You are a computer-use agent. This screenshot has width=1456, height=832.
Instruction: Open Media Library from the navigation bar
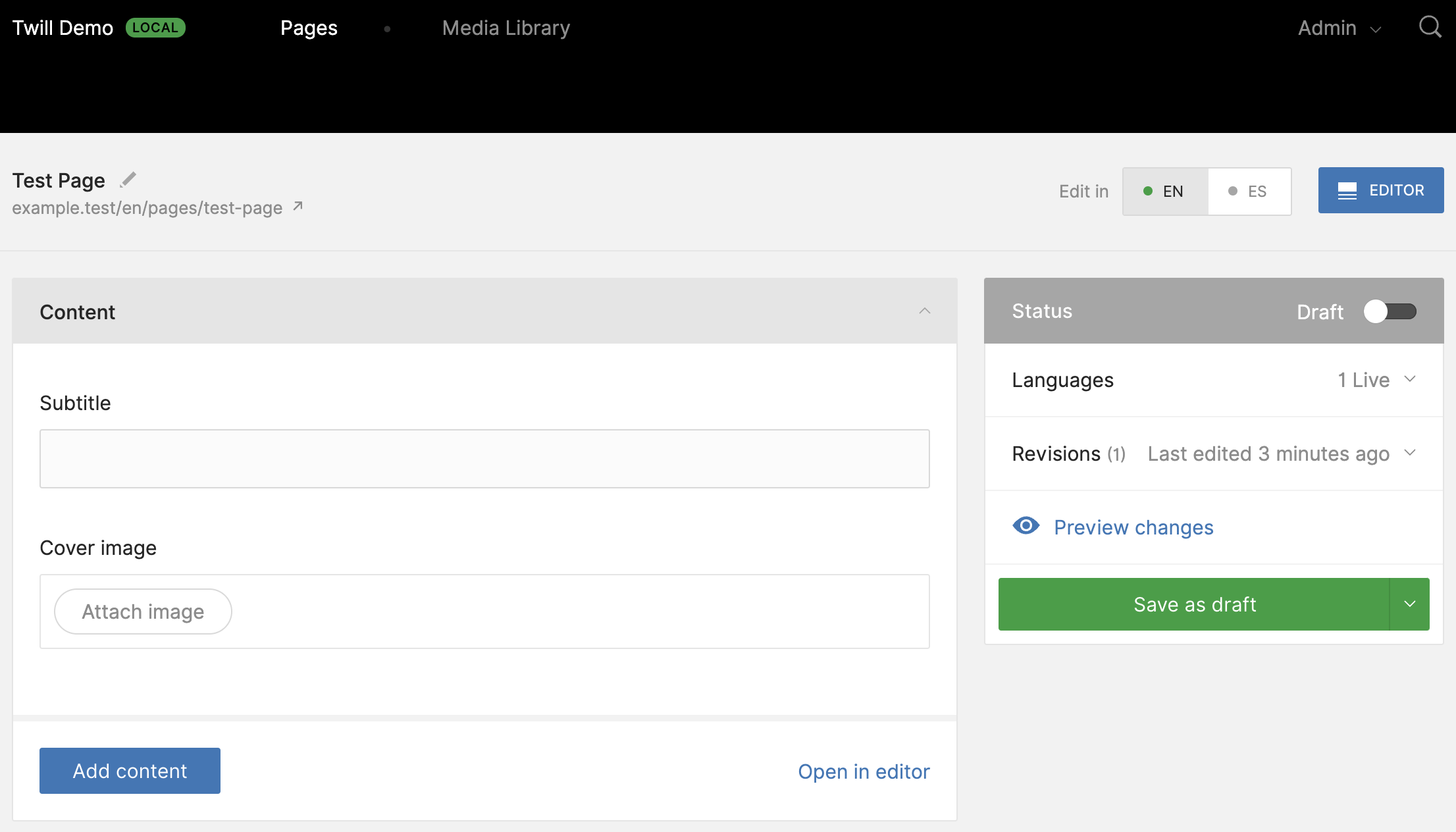(506, 28)
